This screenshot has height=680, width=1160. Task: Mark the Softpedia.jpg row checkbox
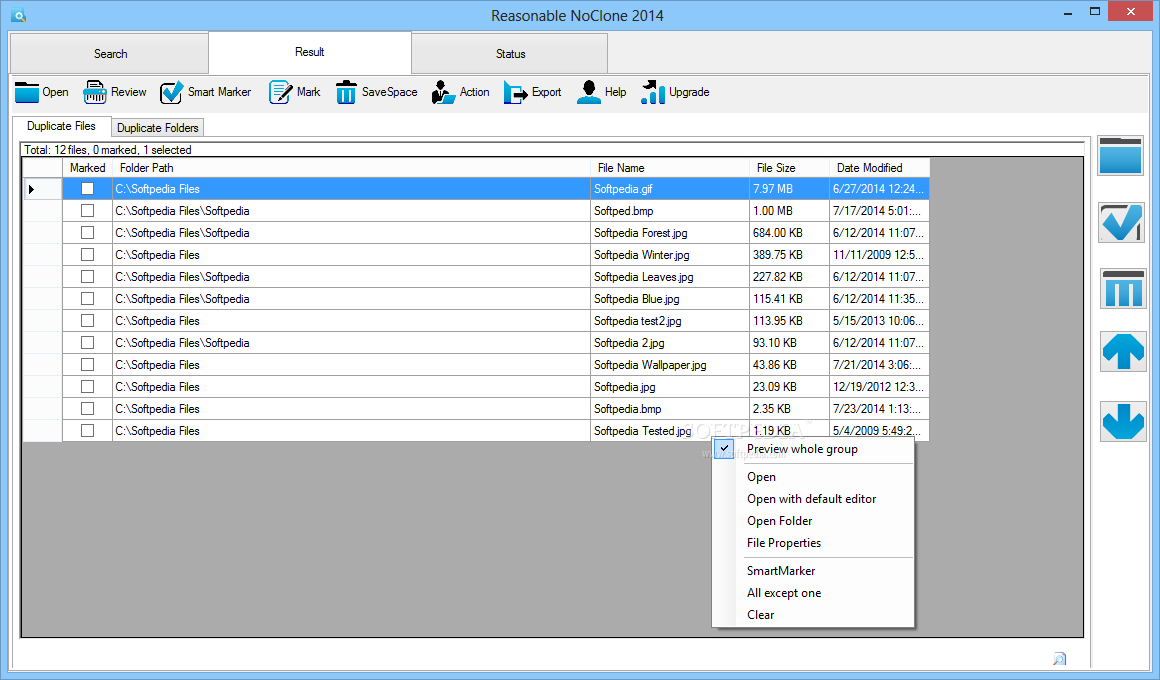tap(87, 387)
